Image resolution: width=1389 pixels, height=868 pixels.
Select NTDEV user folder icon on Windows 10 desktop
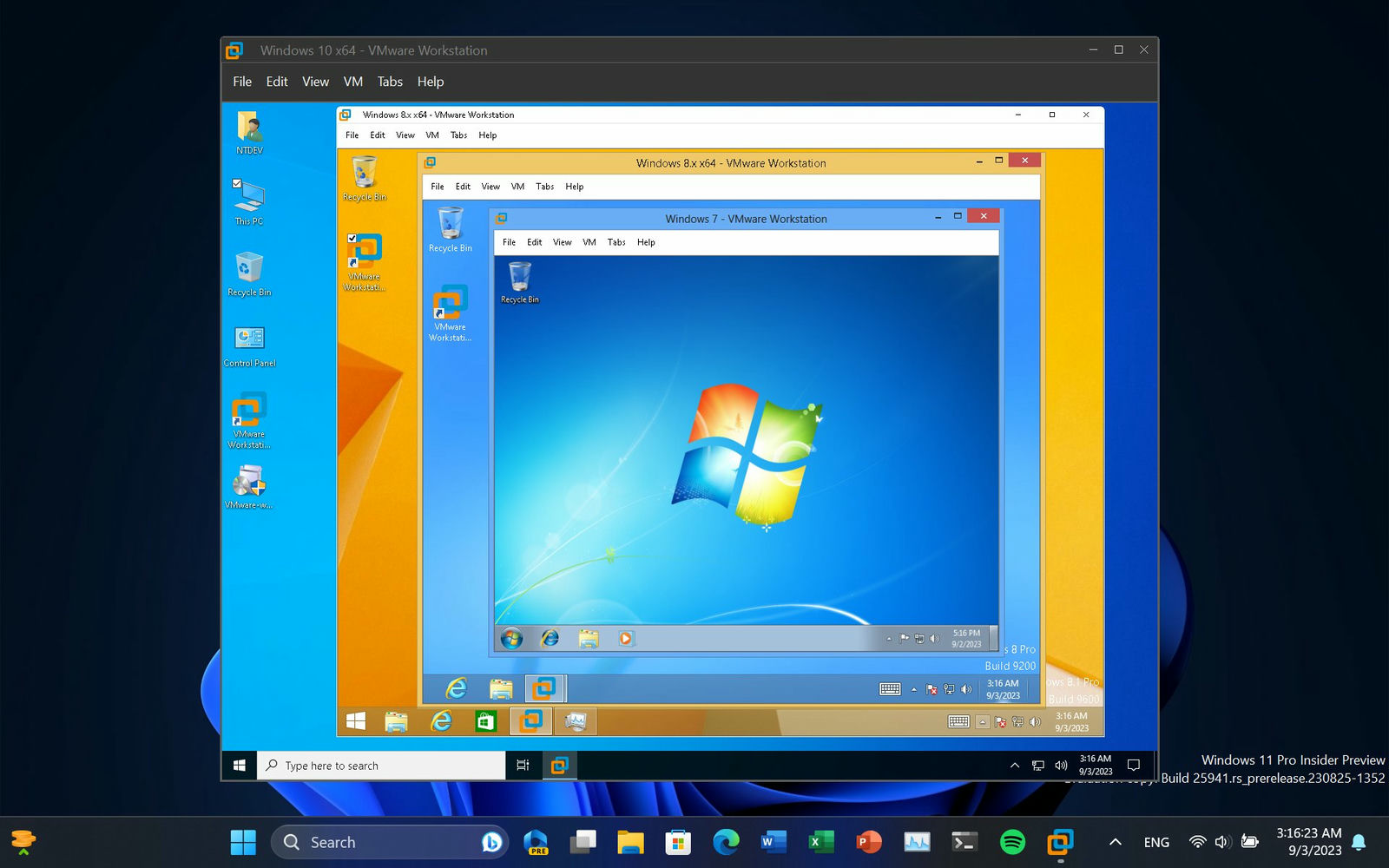(x=249, y=132)
